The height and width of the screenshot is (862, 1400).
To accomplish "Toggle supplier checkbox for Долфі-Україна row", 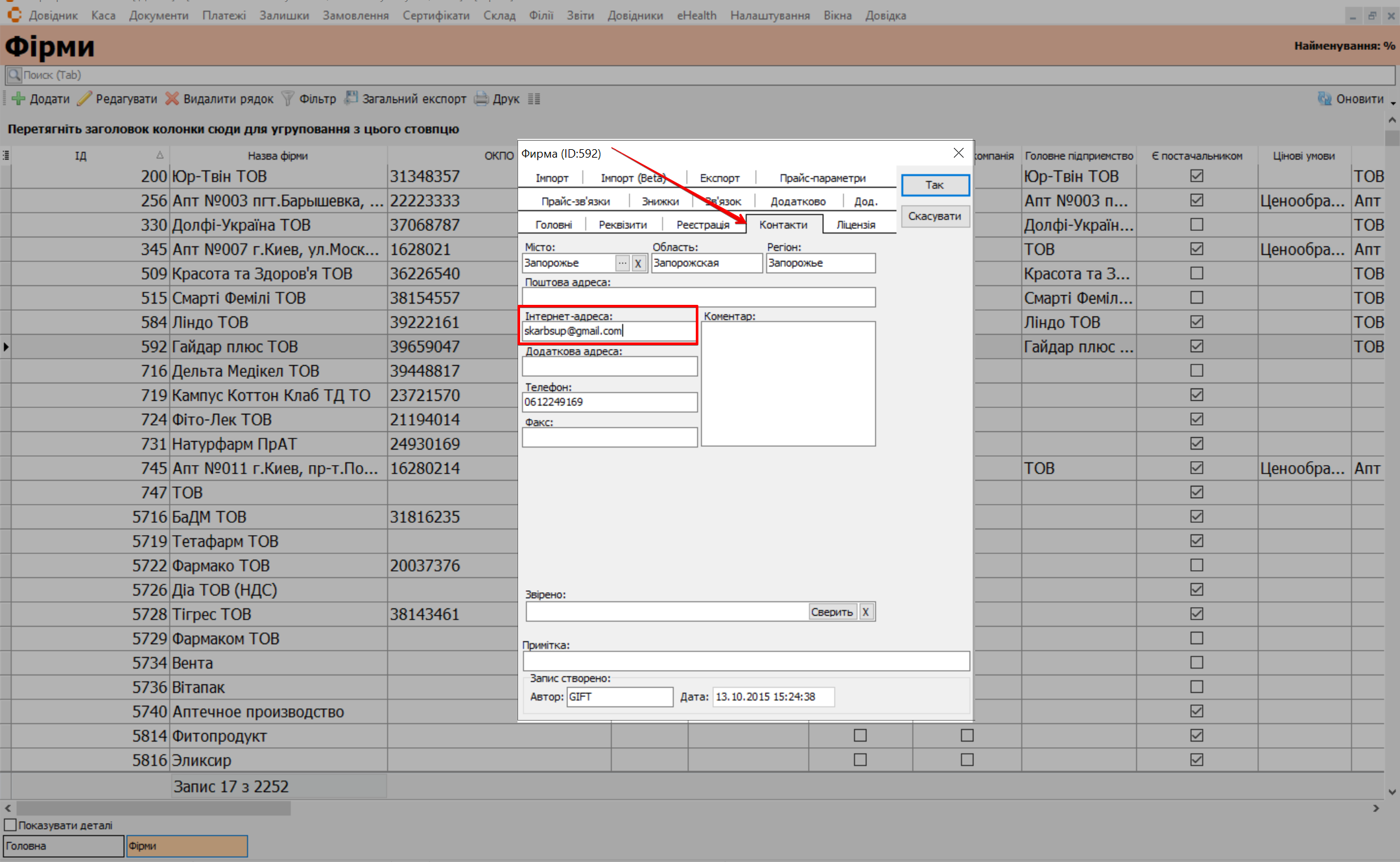I will (x=1196, y=224).
